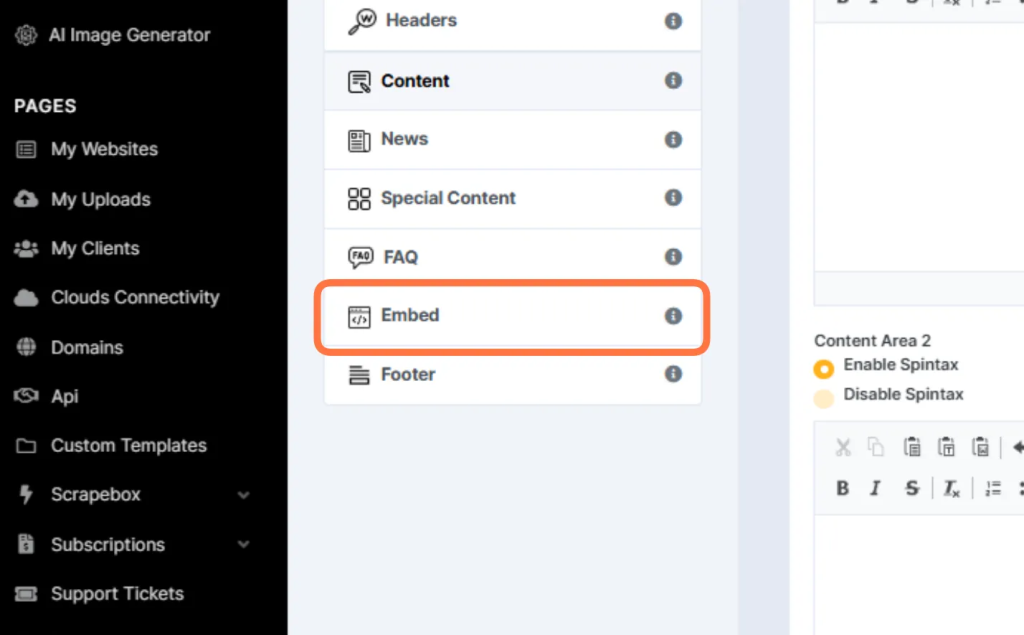Expand the Scrapebox submenu
The height and width of the screenshot is (635, 1024).
click(243, 495)
